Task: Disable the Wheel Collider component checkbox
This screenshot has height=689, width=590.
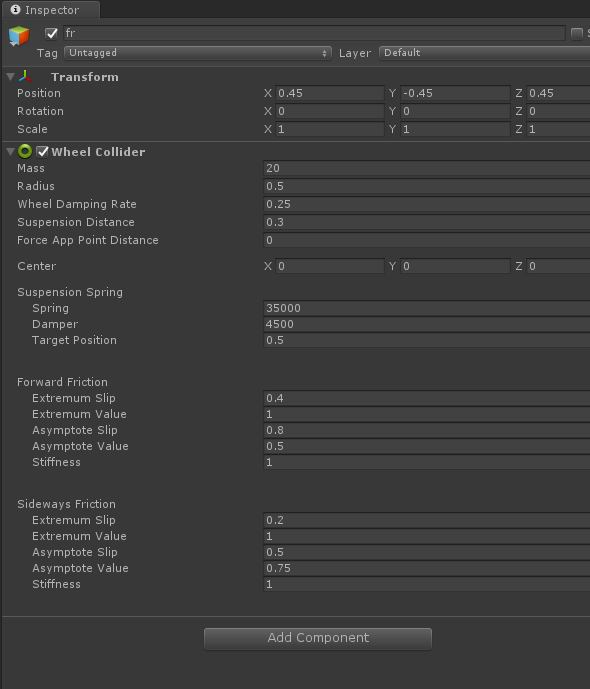Action: point(42,152)
